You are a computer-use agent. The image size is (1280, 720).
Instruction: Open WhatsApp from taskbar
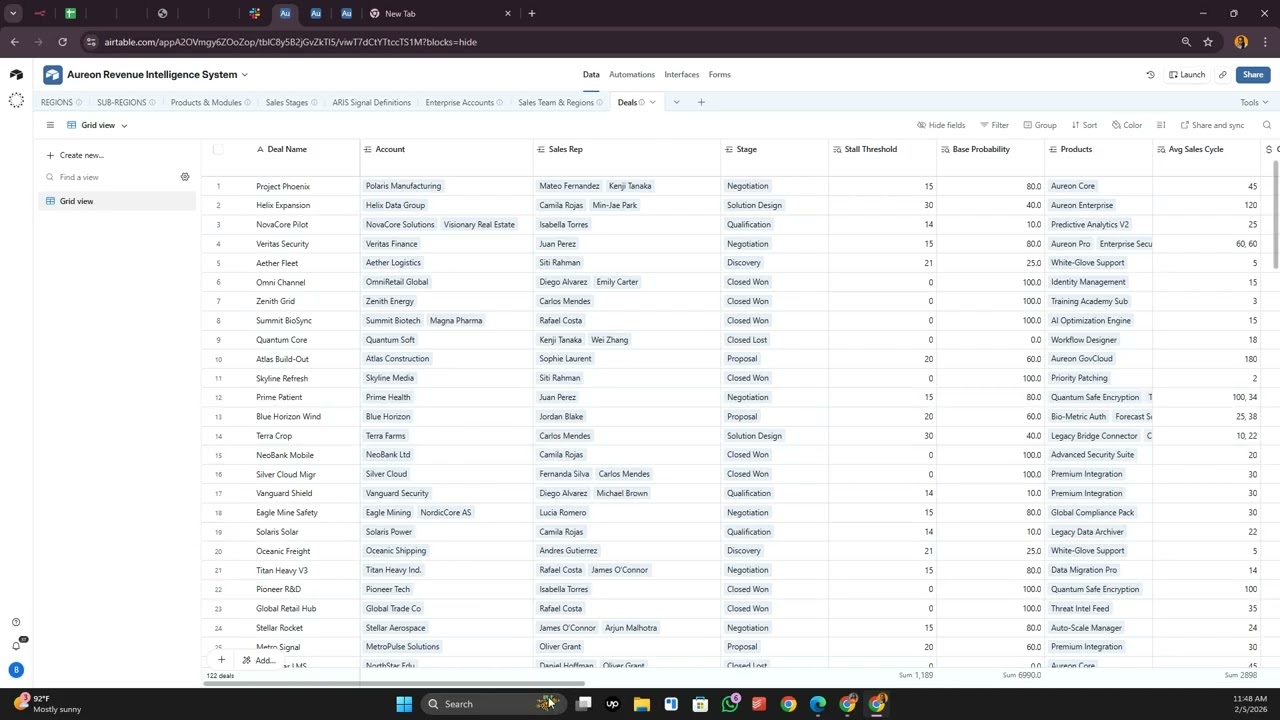[x=730, y=704]
